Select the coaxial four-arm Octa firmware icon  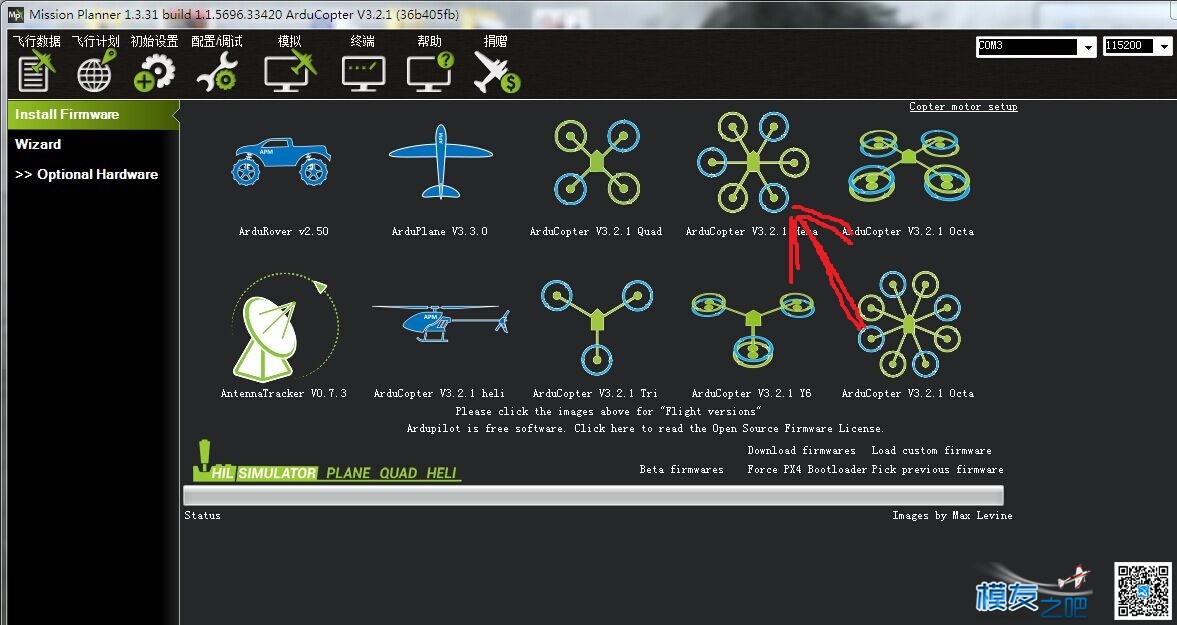tap(909, 165)
